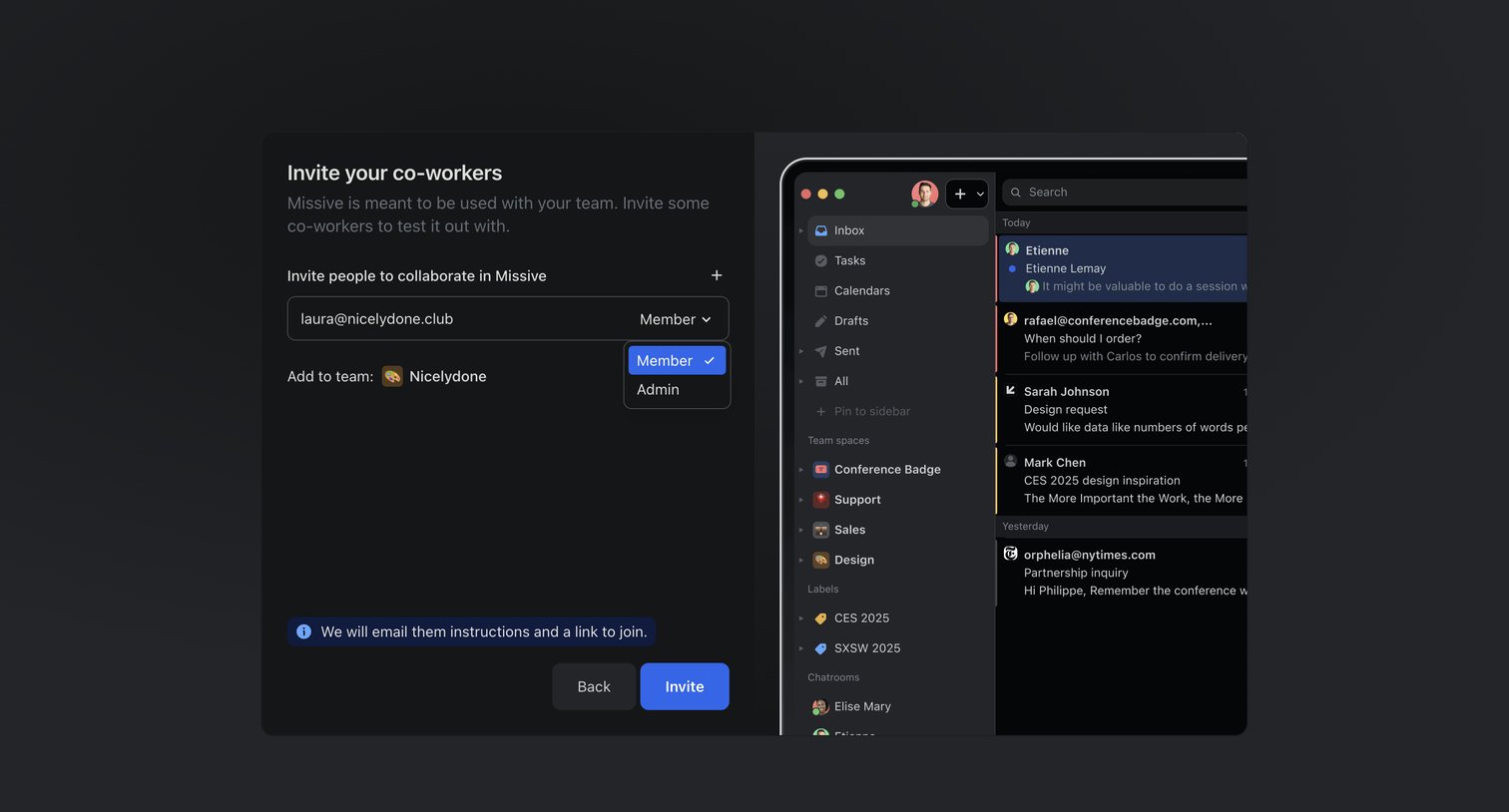This screenshot has width=1509, height=812.
Task: Click the Elise Mary chatroom avatar
Action: click(820, 706)
